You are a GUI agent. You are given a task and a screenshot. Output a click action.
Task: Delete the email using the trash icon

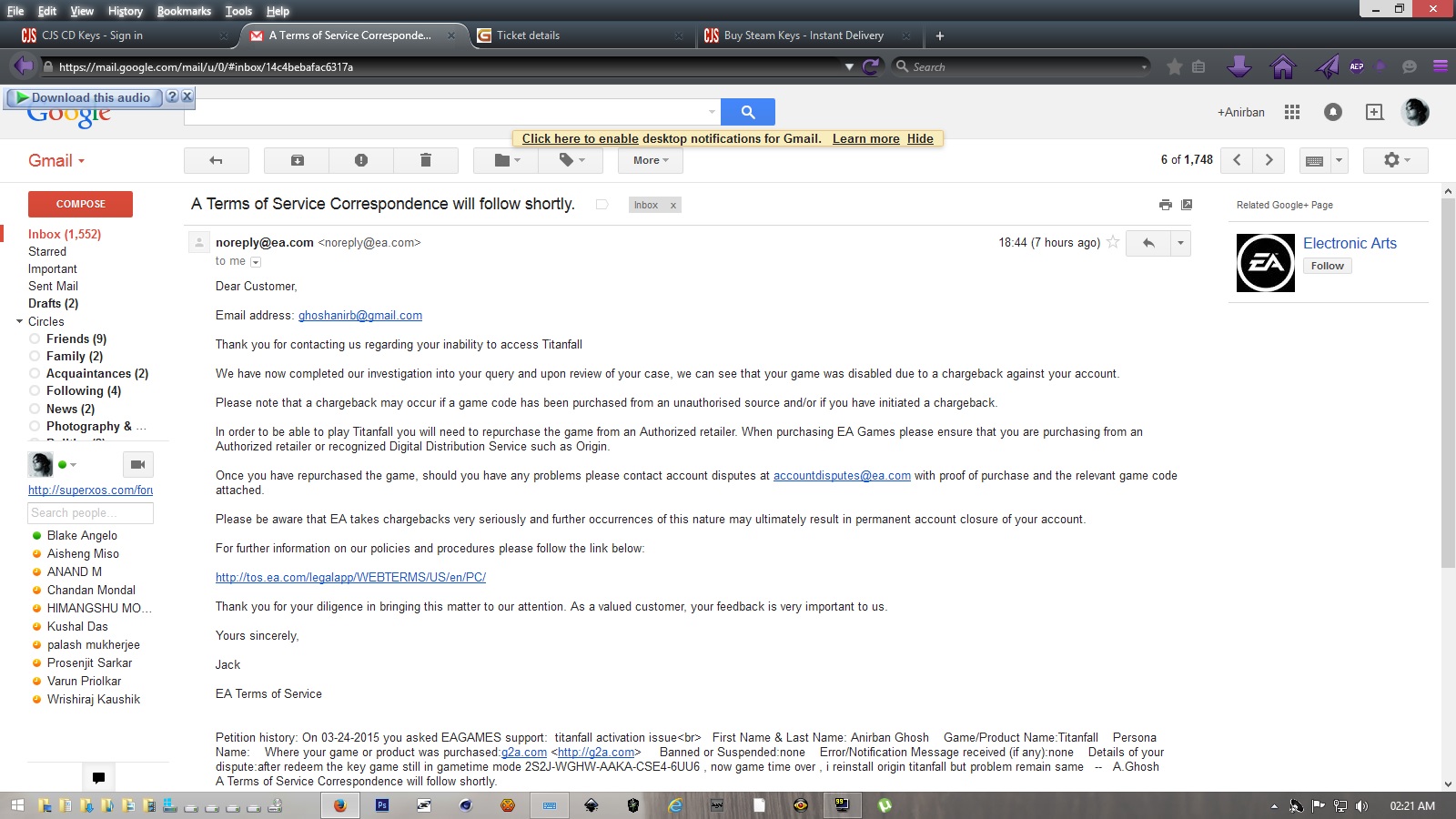425,160
